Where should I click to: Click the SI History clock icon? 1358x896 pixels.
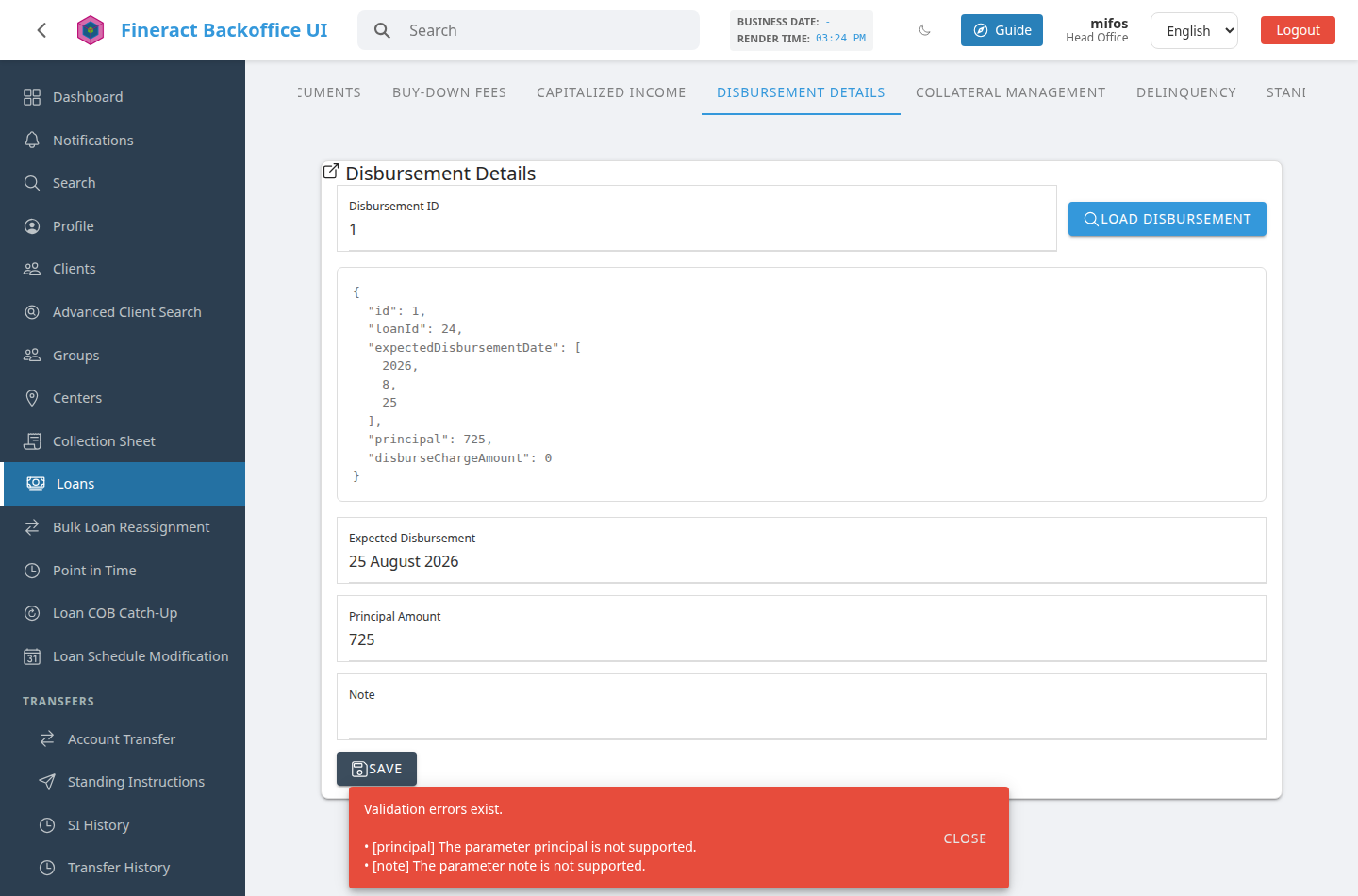47,825
